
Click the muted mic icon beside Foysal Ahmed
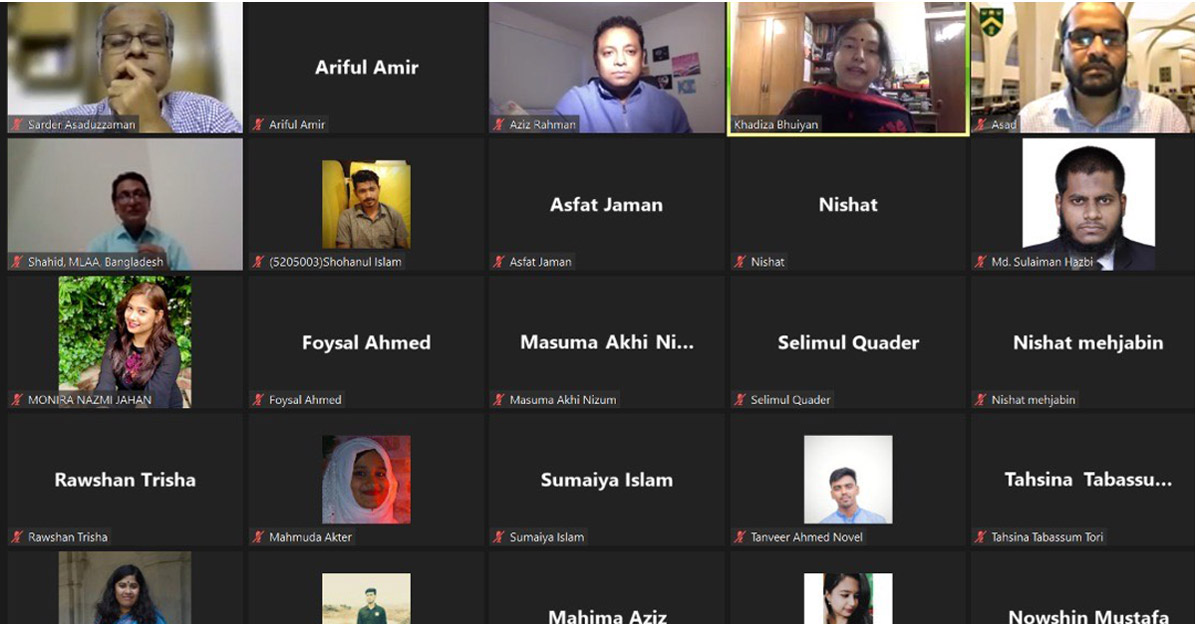click(258, 400)
